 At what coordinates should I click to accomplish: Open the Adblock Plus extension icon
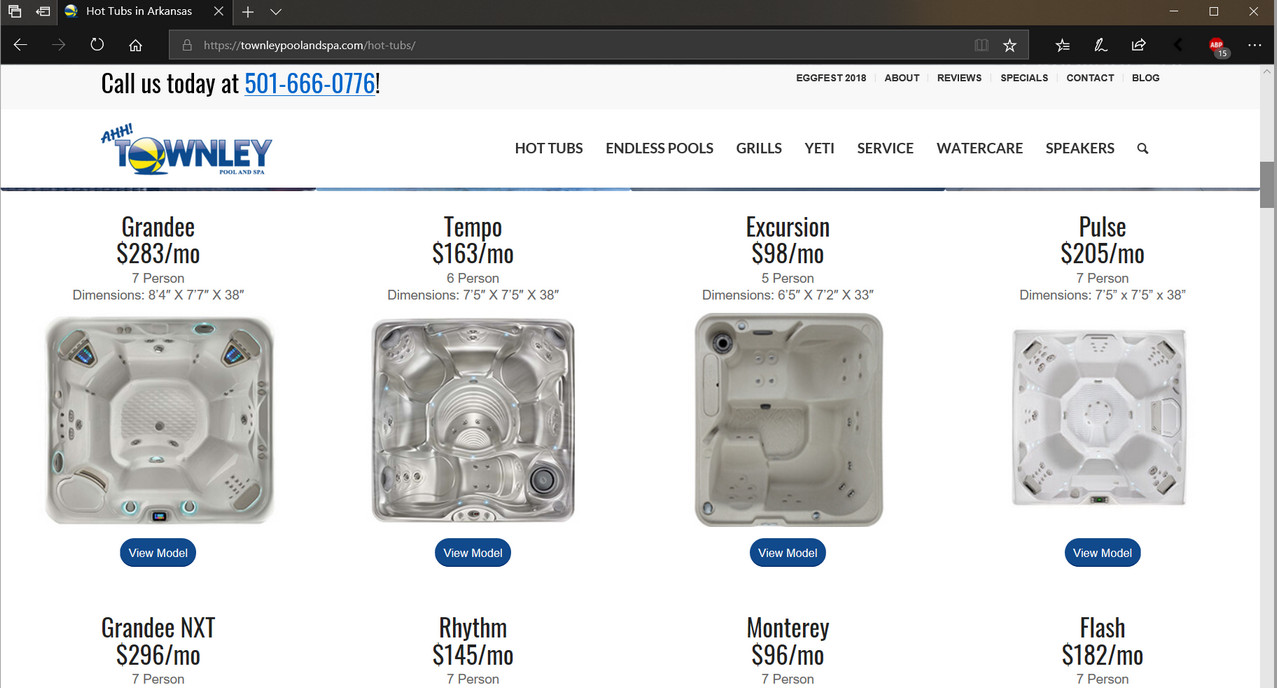[x=1217, y=46]
